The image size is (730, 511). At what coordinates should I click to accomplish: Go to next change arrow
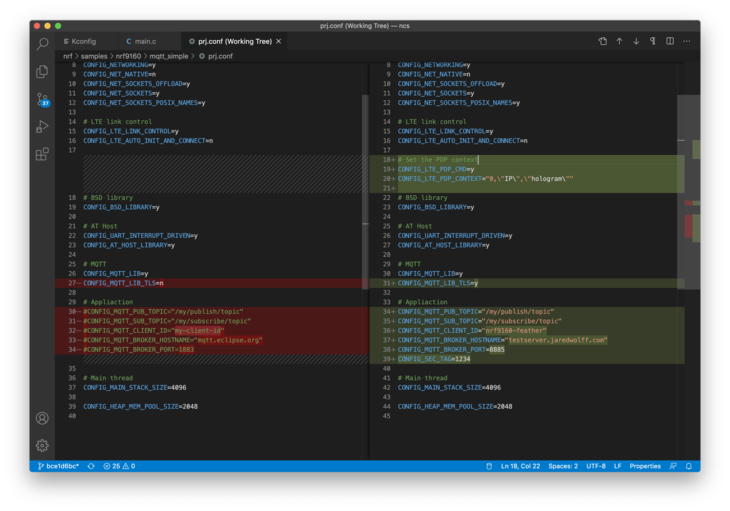tap(636, 41)
